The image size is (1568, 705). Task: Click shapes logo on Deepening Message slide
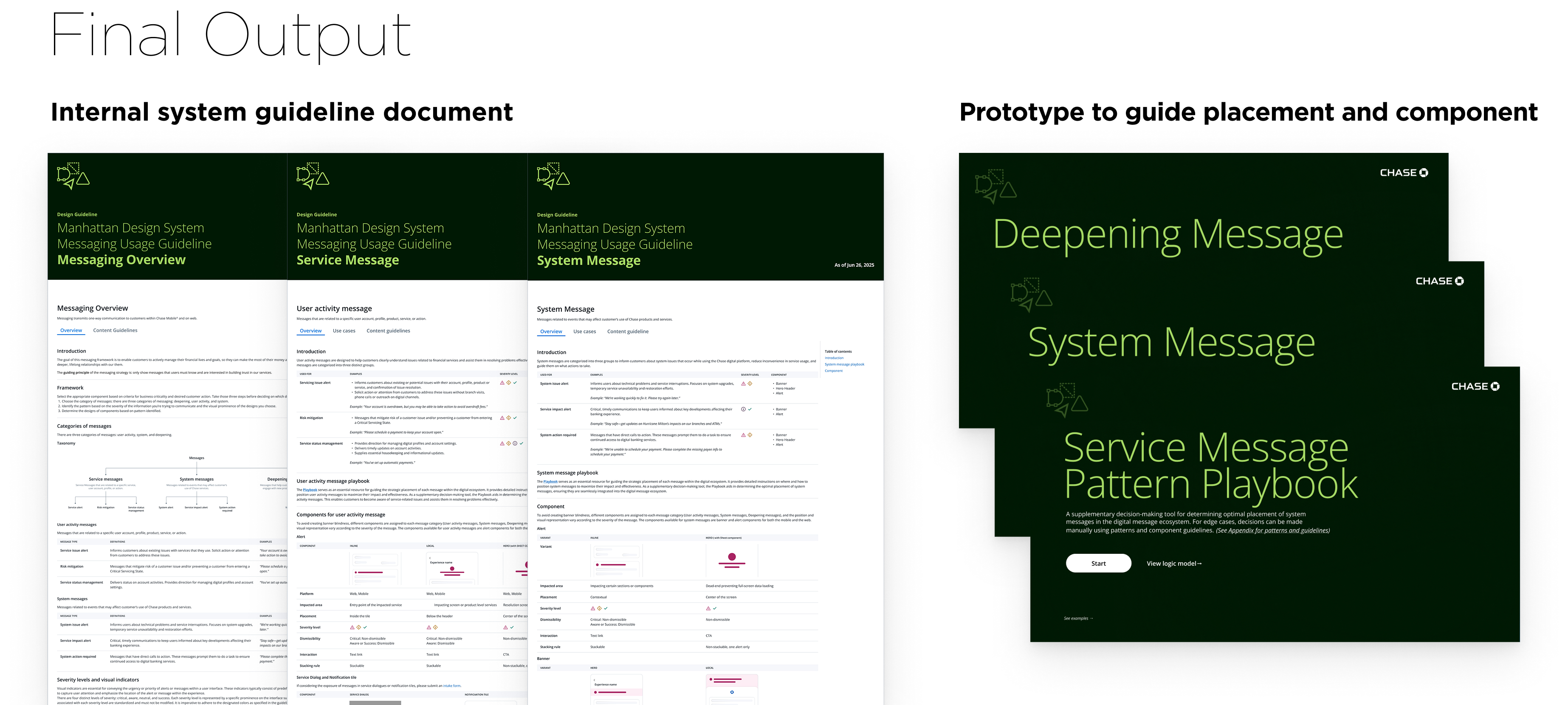point(996,186)
